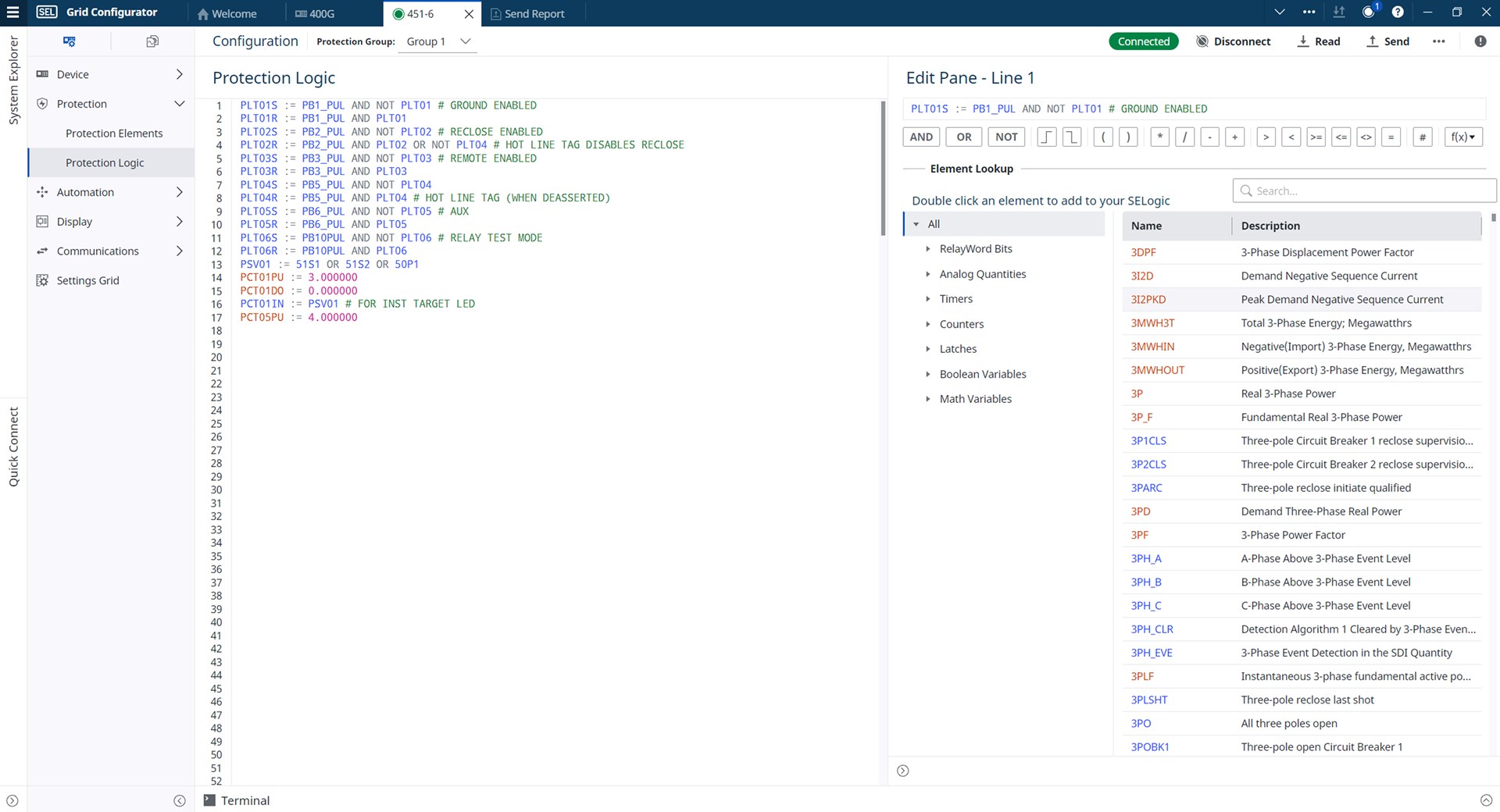Expand the Automation section
The width and height of the screenshot is (1500, 812).
[x=179, y=192]
